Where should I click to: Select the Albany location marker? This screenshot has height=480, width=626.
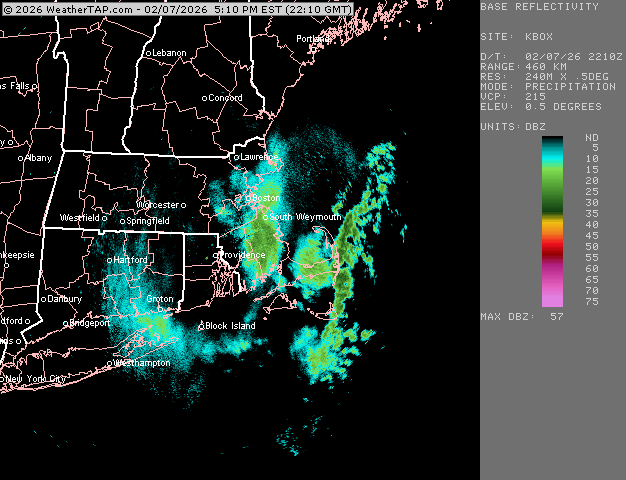click(x=20, y=158)
